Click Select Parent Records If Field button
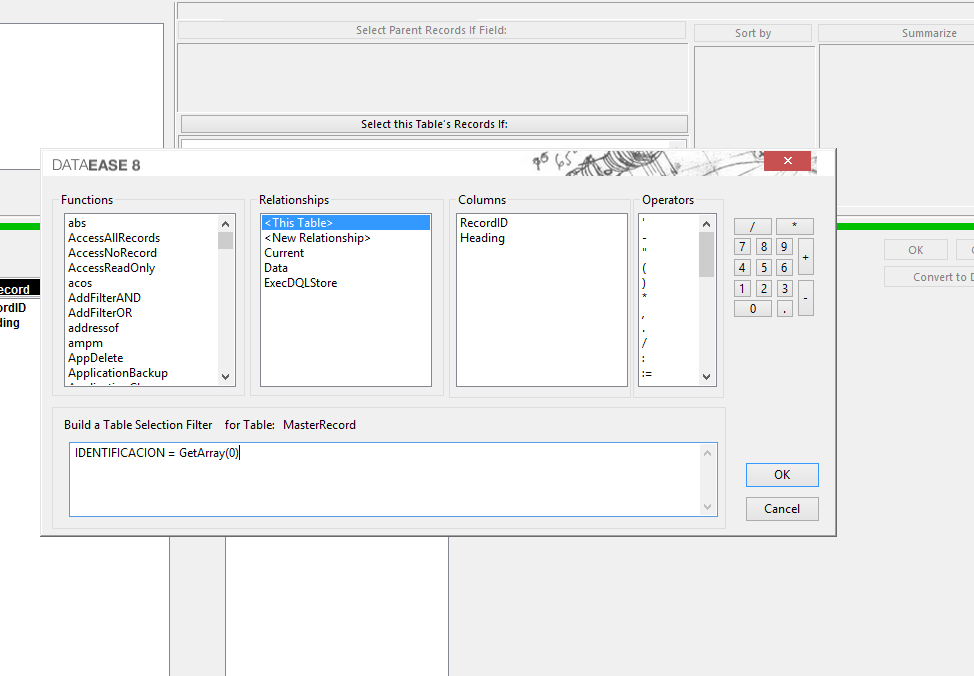The image size is (974, 676). (432, 30)
